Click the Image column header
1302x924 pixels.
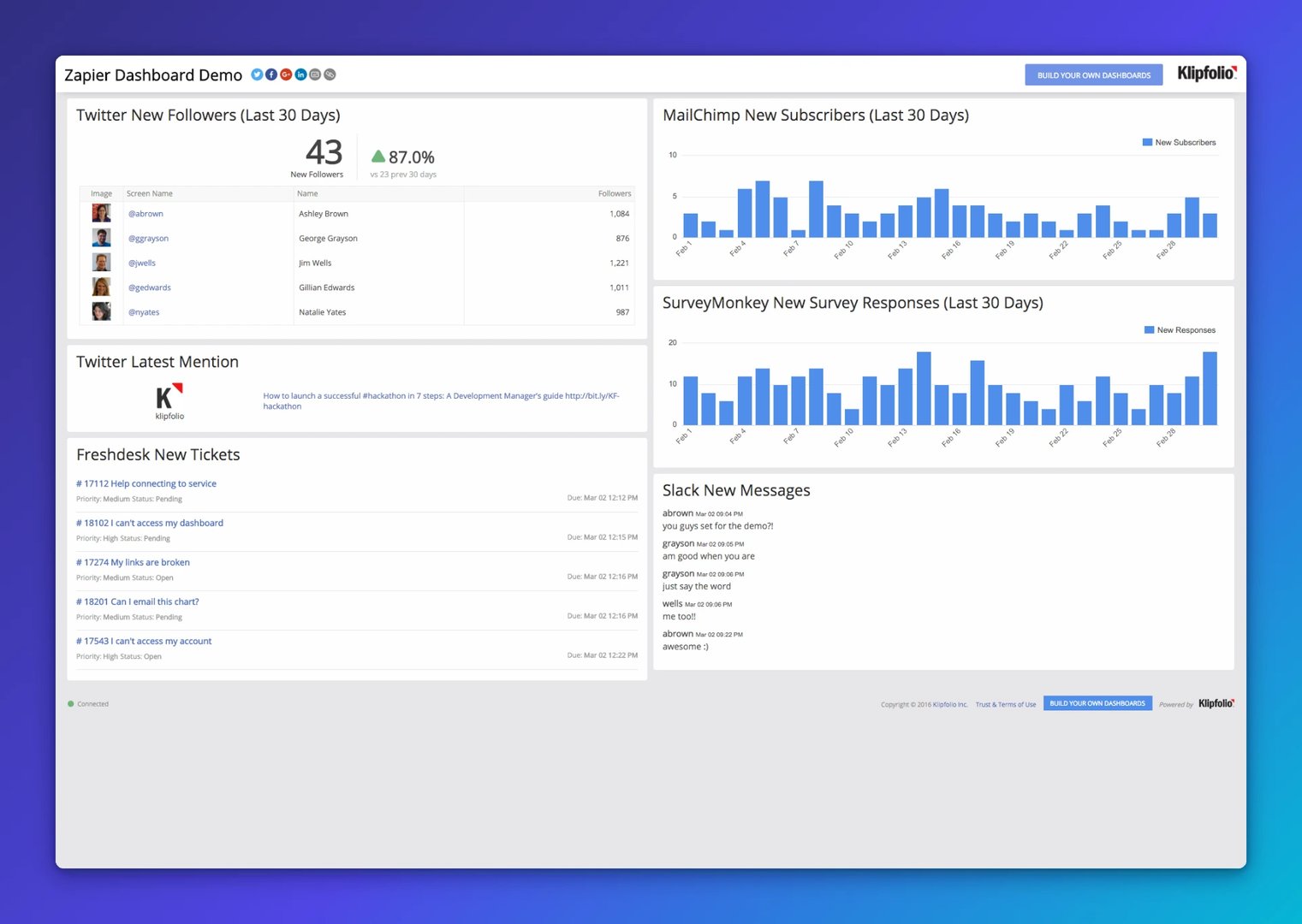pyautogui.click(x=101, y=194)
